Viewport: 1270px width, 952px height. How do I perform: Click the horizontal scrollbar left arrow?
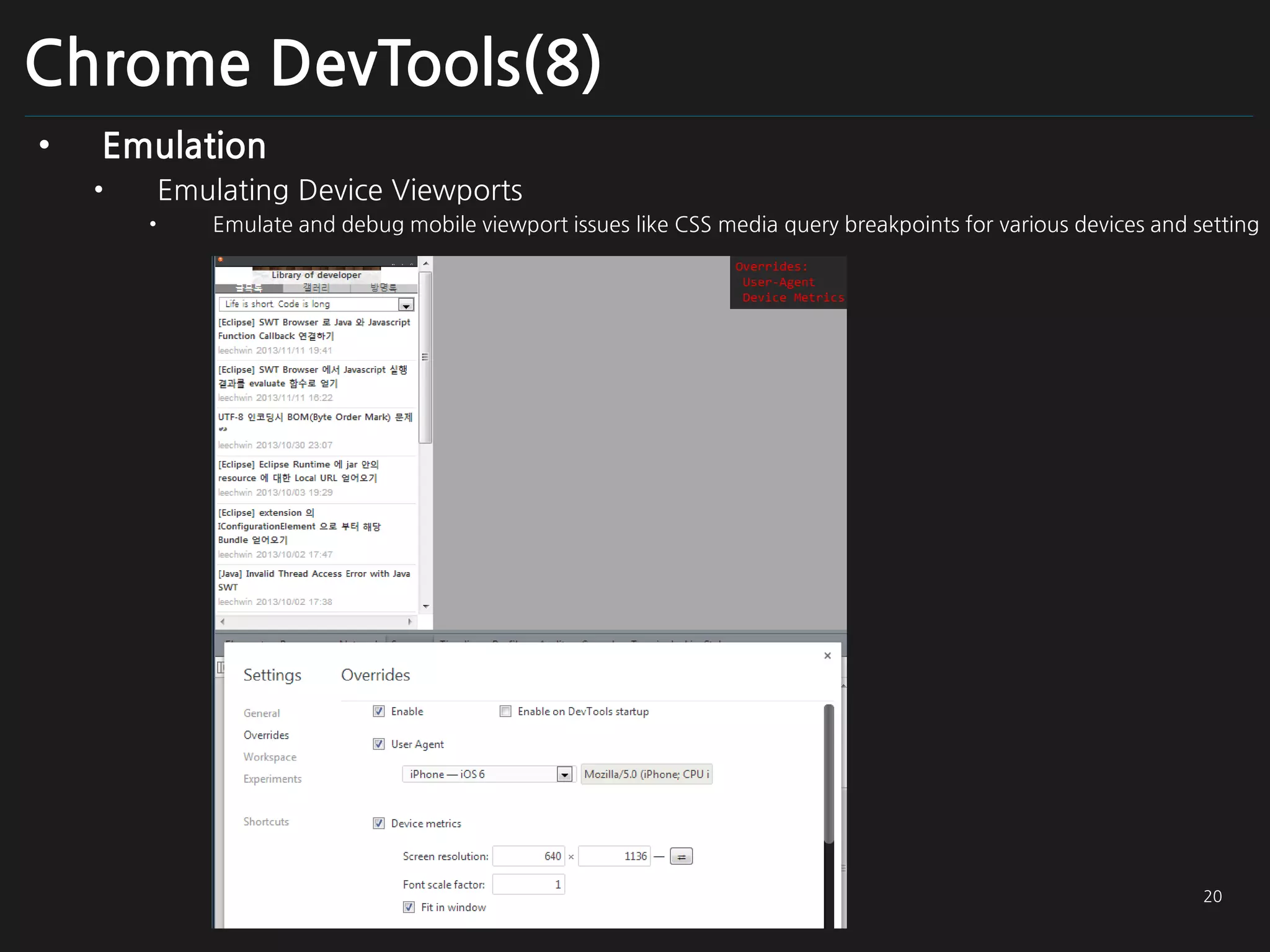[x=223, y=622]
